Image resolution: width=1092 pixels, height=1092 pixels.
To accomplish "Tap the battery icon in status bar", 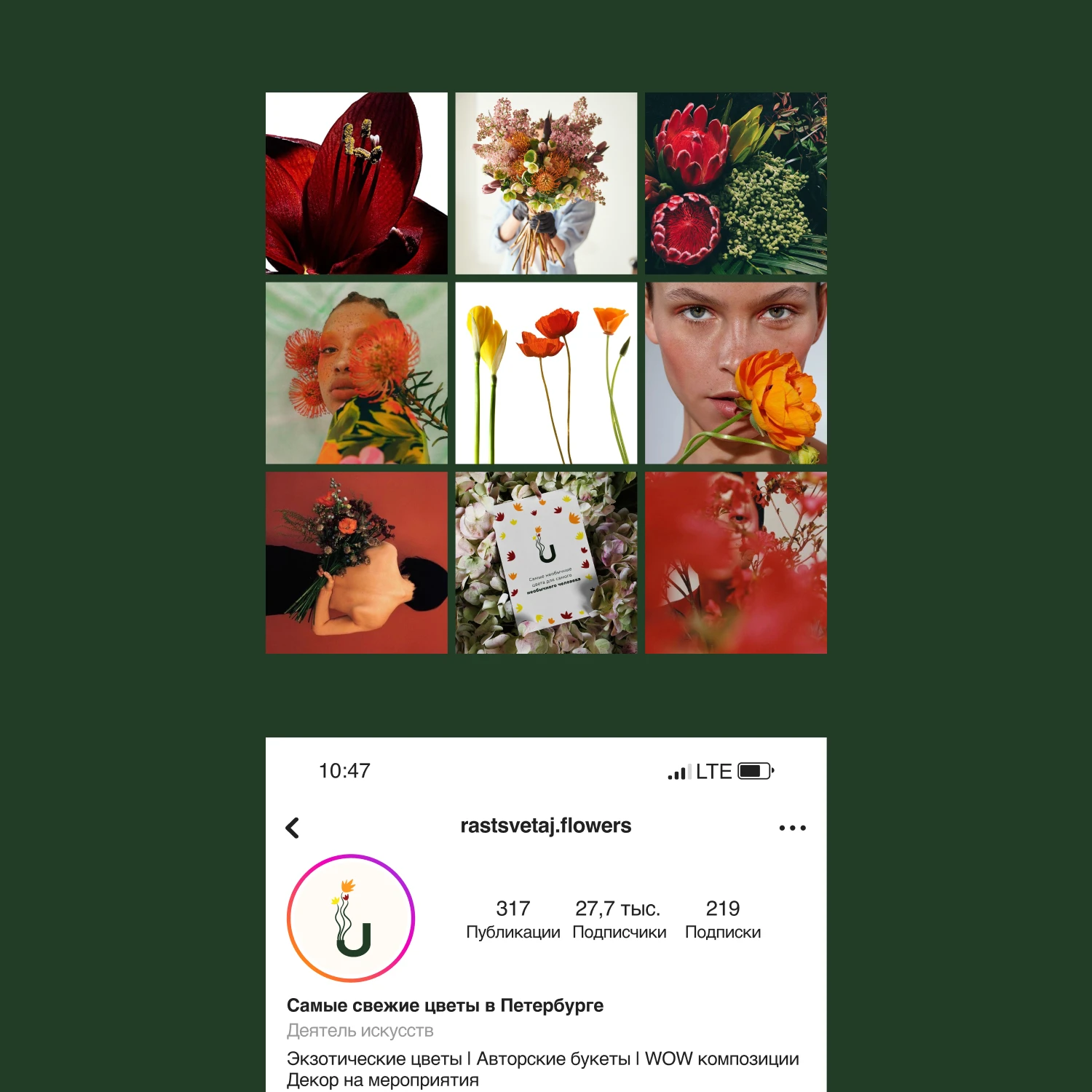I will 756,771.
